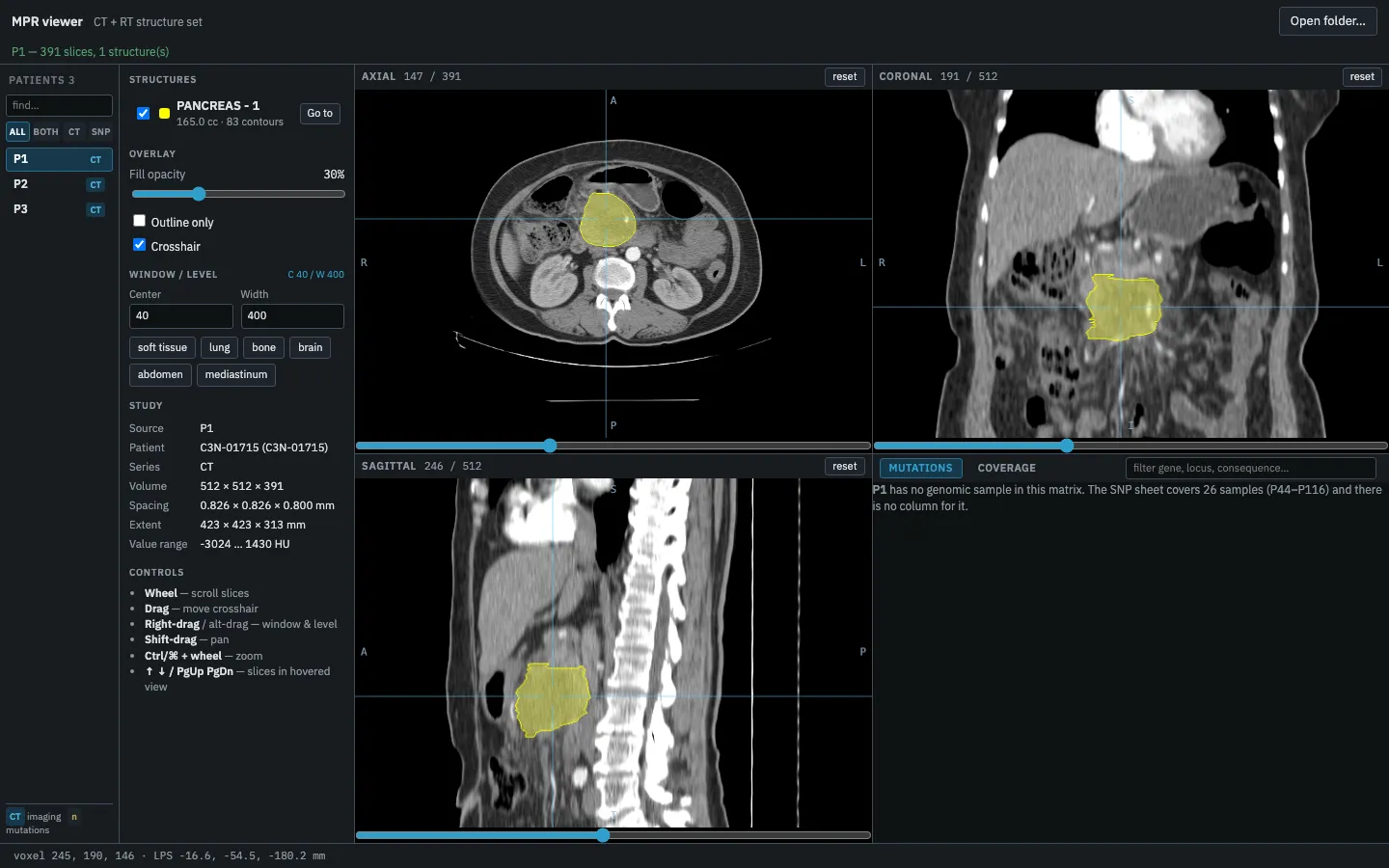Select patient P3 in the list
Viewport: 1389px width, 868px height.
pyautogui.click(x=60, y=209)
